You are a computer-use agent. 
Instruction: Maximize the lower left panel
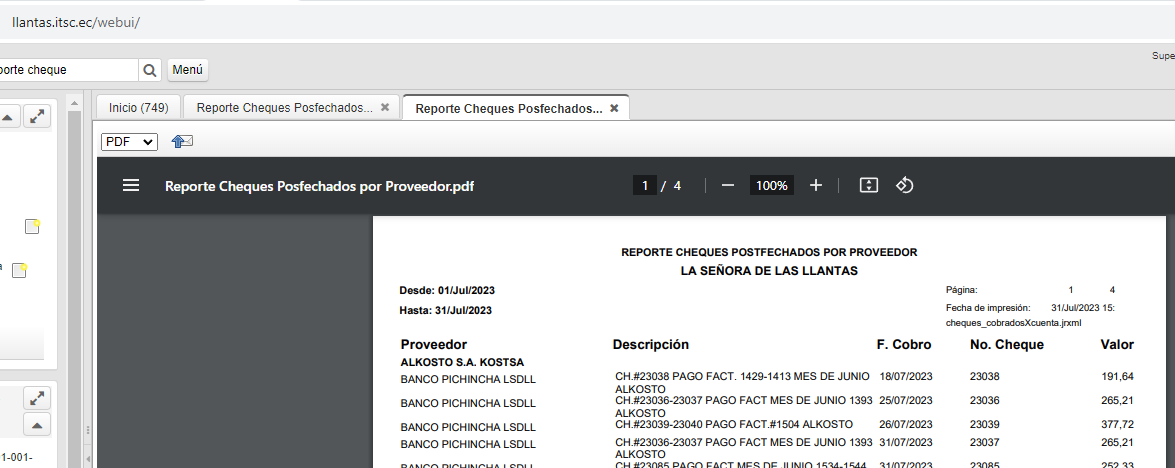(x=37, y=397)
